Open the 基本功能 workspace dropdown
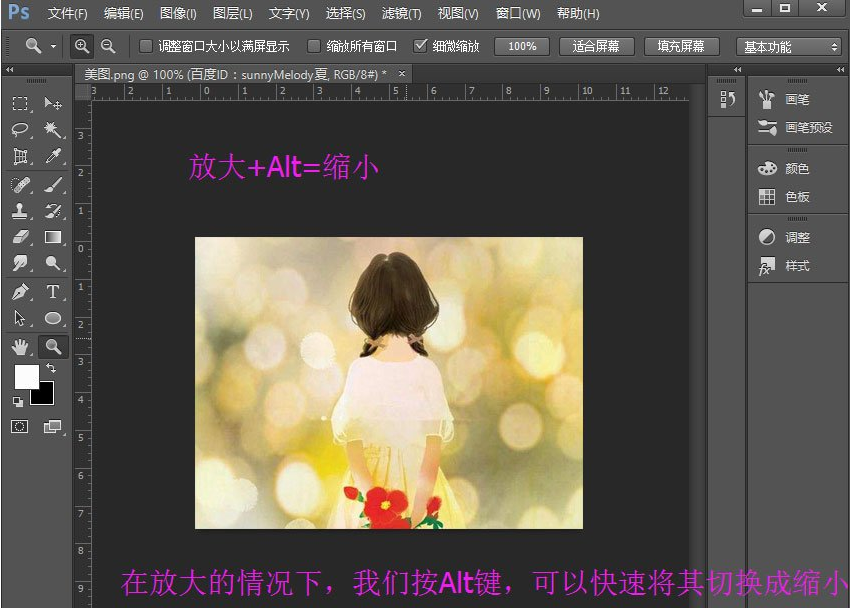 tap(789, 47)
